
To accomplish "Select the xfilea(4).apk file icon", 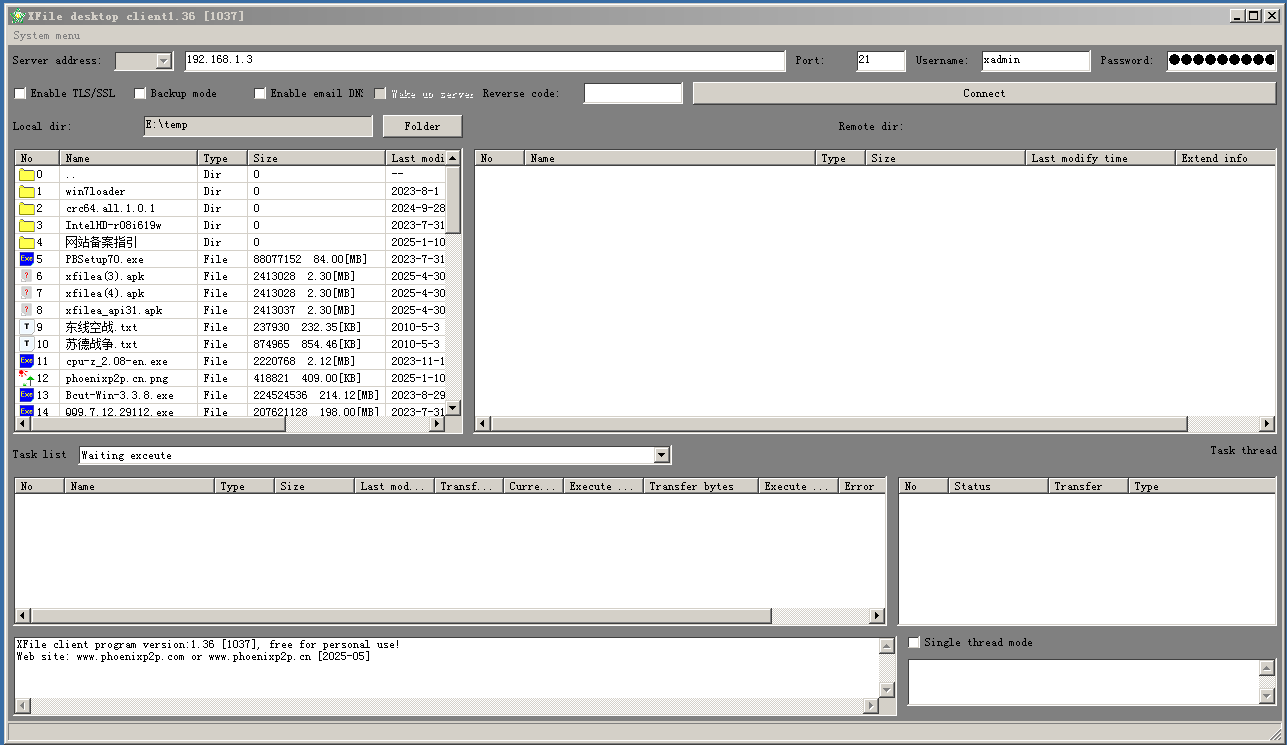I will pyautogui.click(x=26, y=294).
